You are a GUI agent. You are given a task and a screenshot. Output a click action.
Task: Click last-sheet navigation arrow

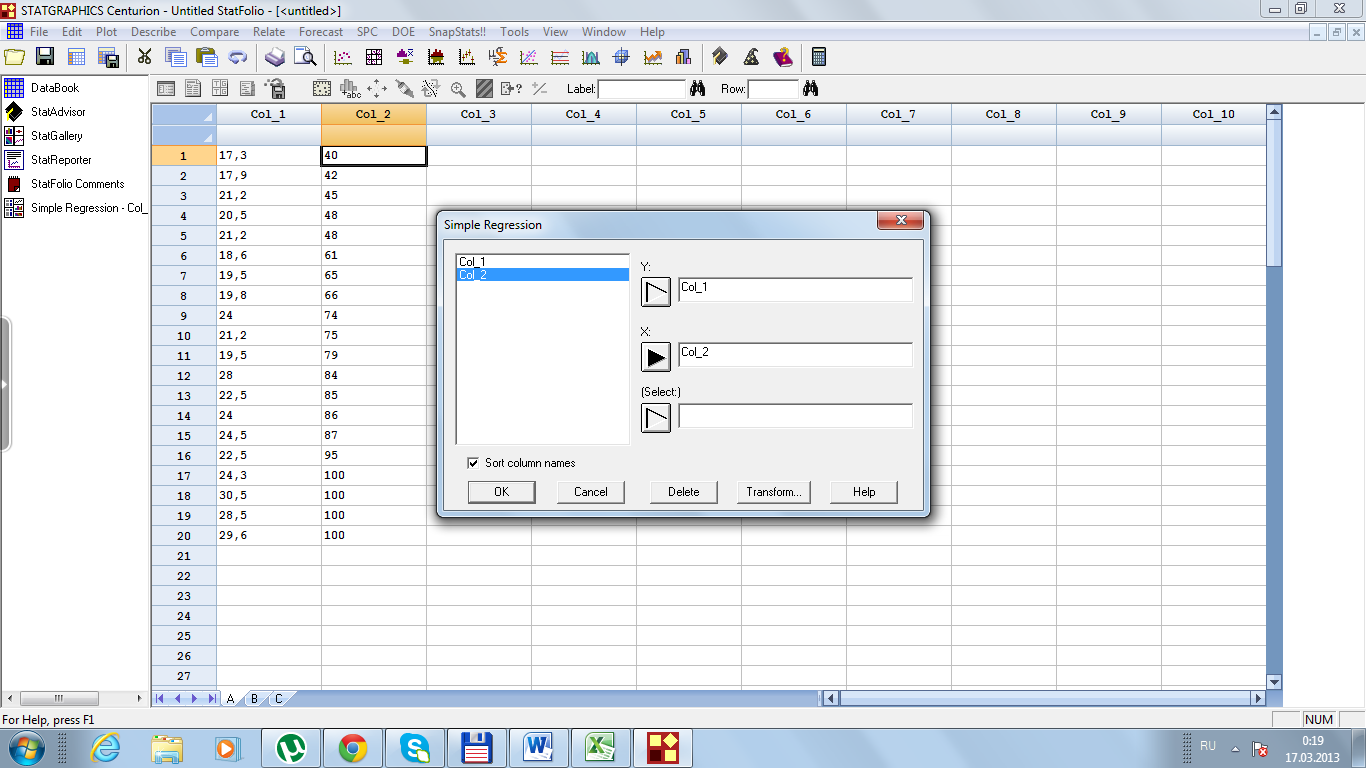coord(212,698)
